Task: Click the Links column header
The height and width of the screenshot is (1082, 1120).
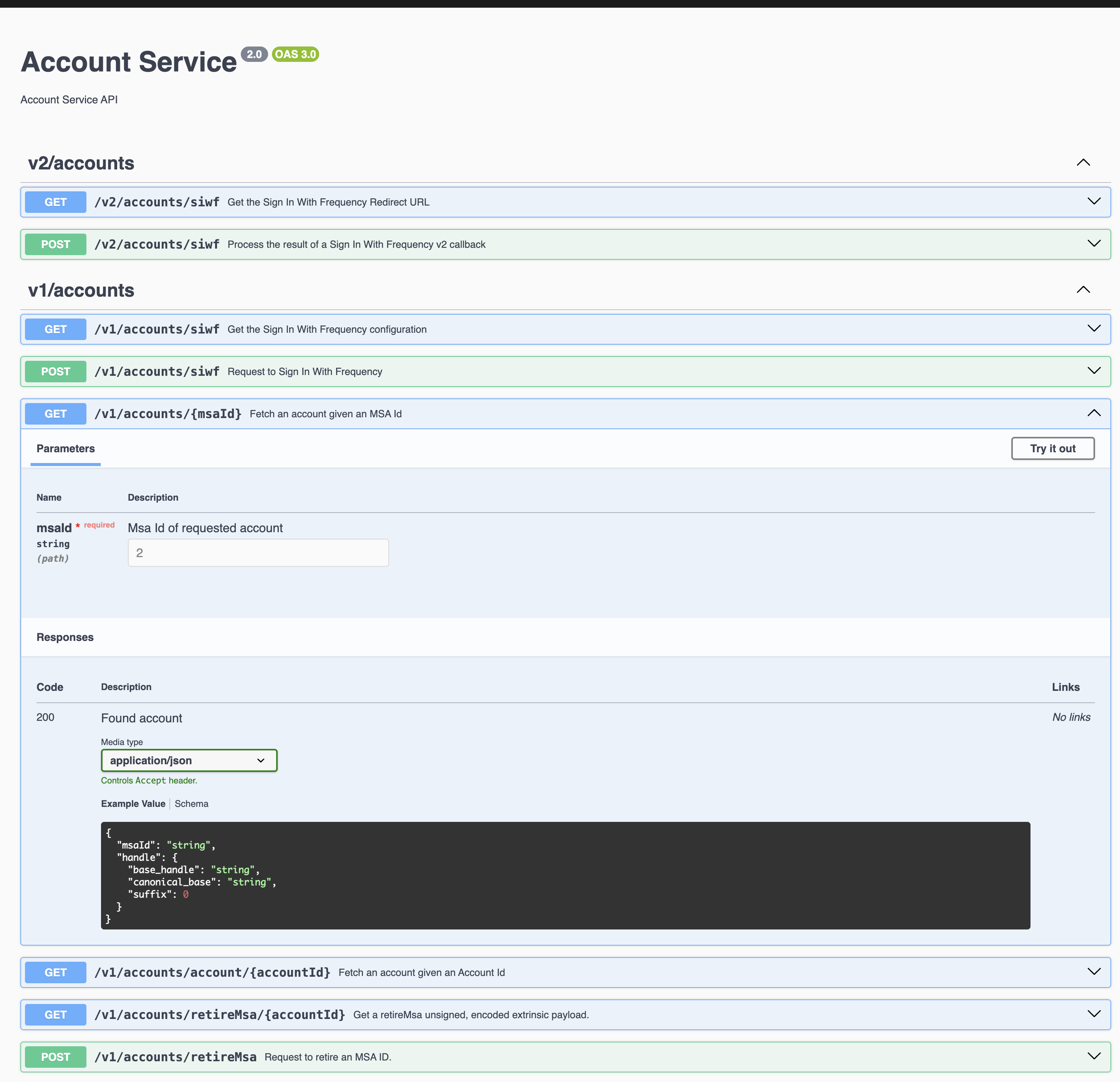Action: click(x=1066, y=687)
